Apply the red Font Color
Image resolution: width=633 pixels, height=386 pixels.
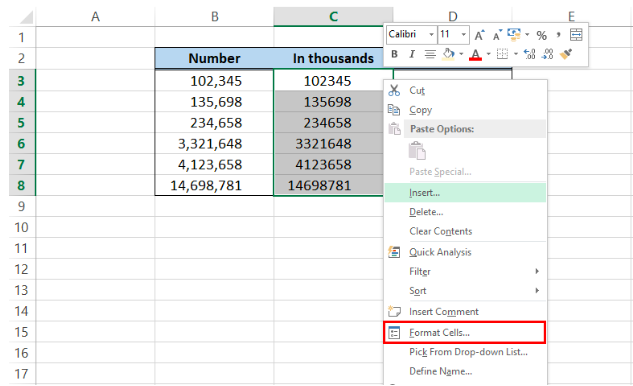(x=476, y=54)
